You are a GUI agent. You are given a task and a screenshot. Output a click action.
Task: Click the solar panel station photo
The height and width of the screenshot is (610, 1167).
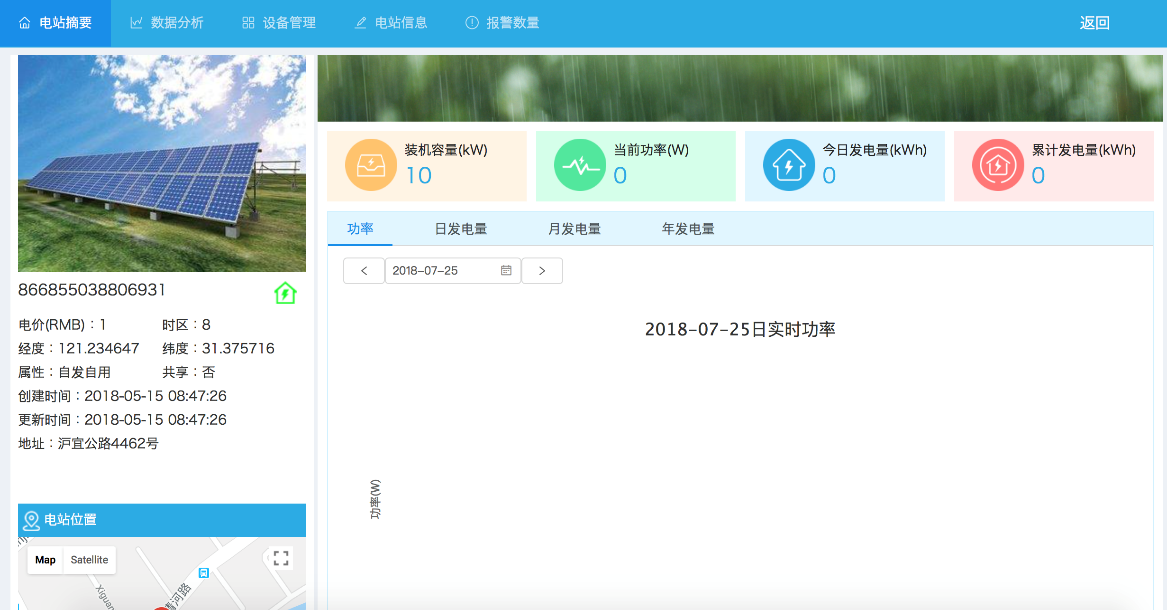(162, 163)
